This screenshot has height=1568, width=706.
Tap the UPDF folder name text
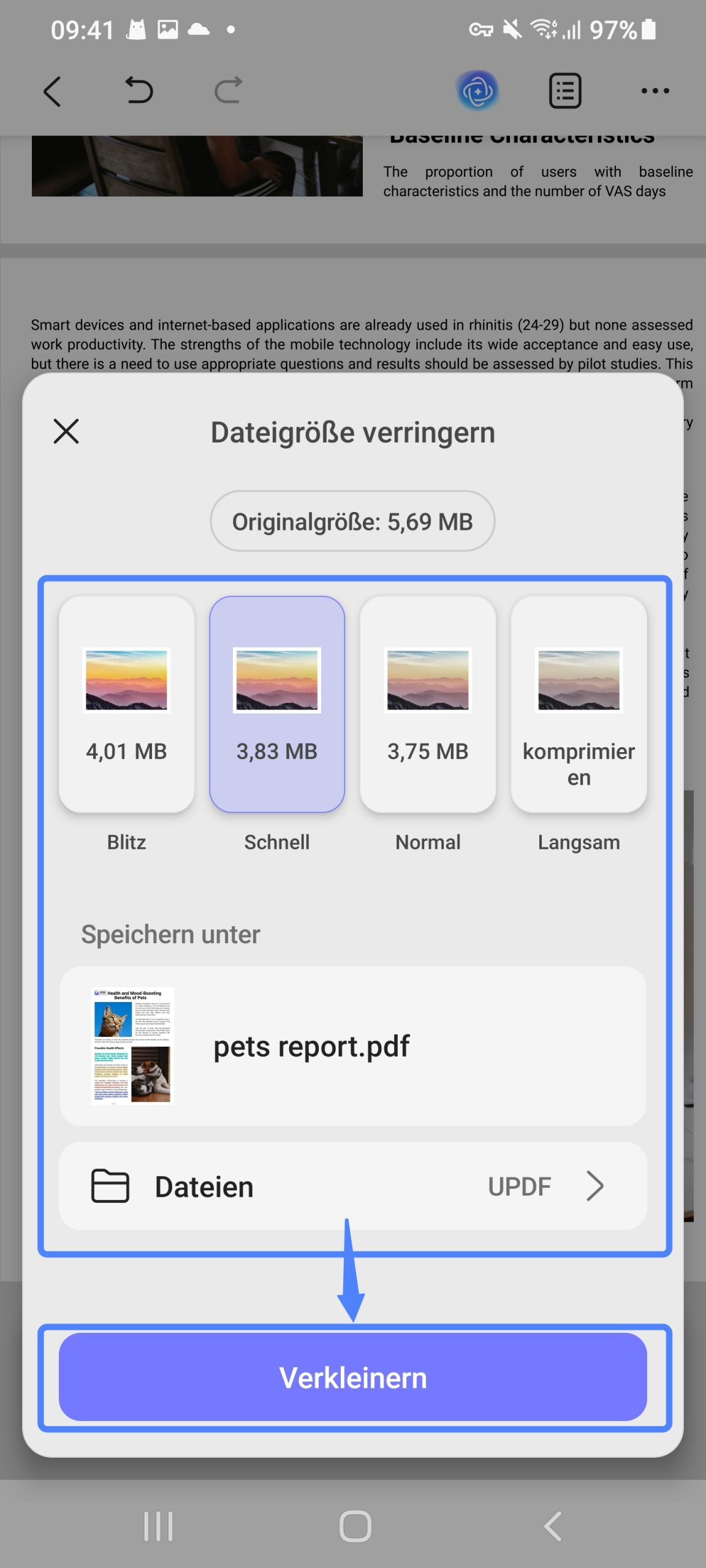click(520, 1186)
